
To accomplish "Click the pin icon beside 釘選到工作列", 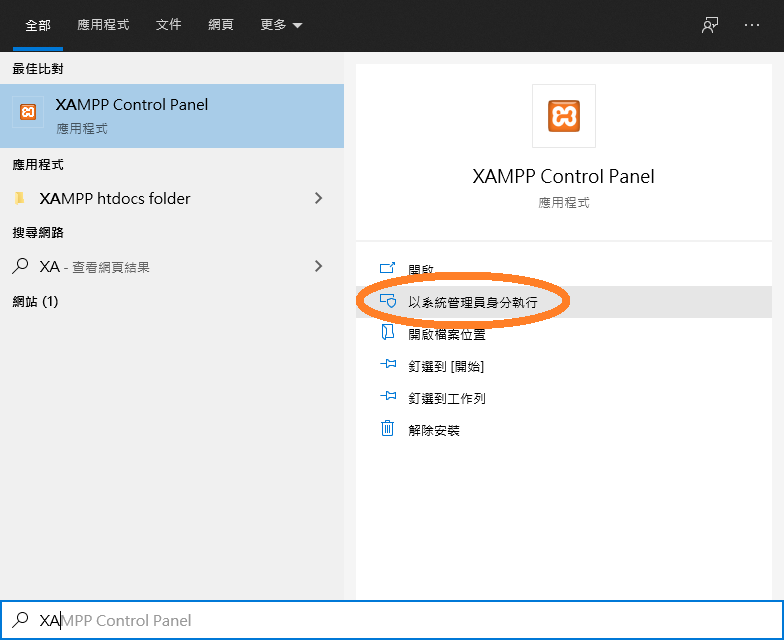I will (x=388, y=396).
